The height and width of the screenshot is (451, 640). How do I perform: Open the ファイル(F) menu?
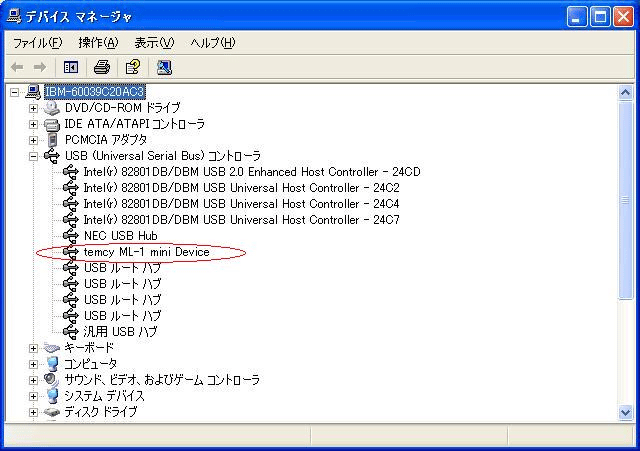(x=37, y=43)
